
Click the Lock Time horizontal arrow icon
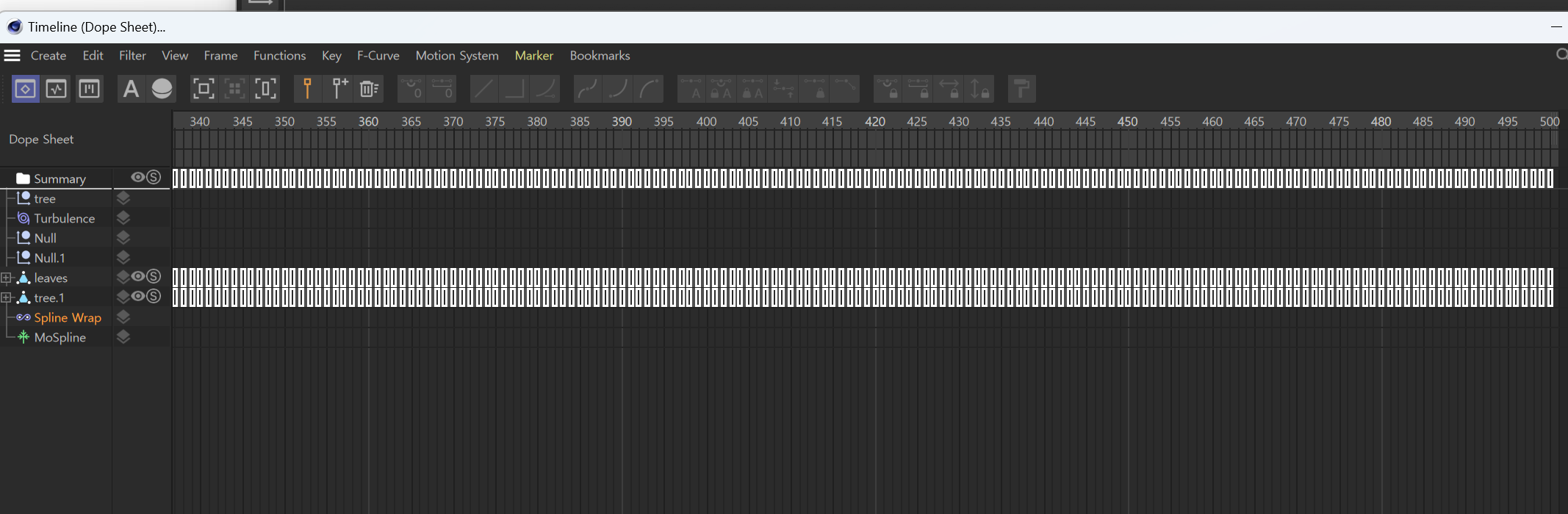949,89
